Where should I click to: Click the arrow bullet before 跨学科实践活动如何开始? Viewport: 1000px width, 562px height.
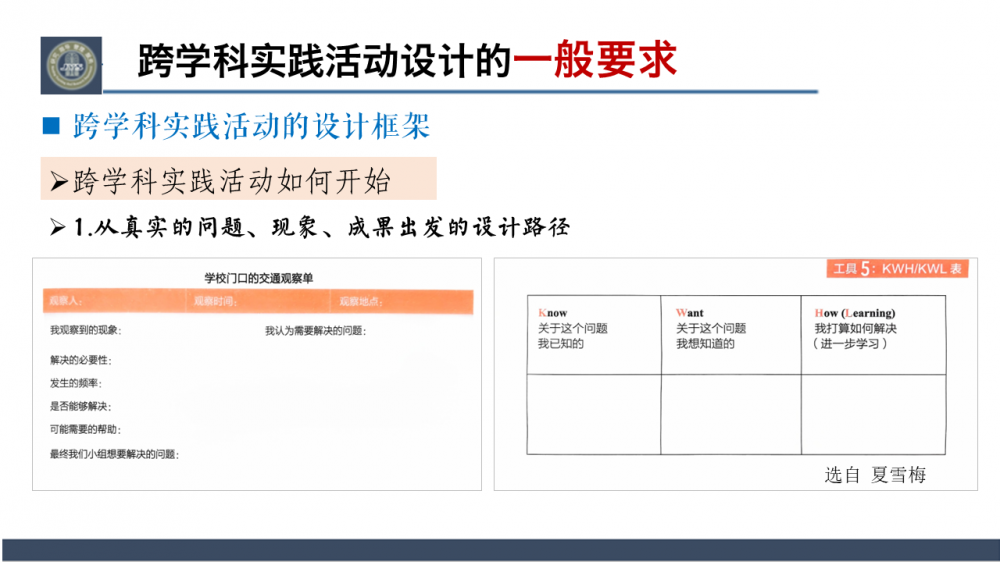pos(61,183)
